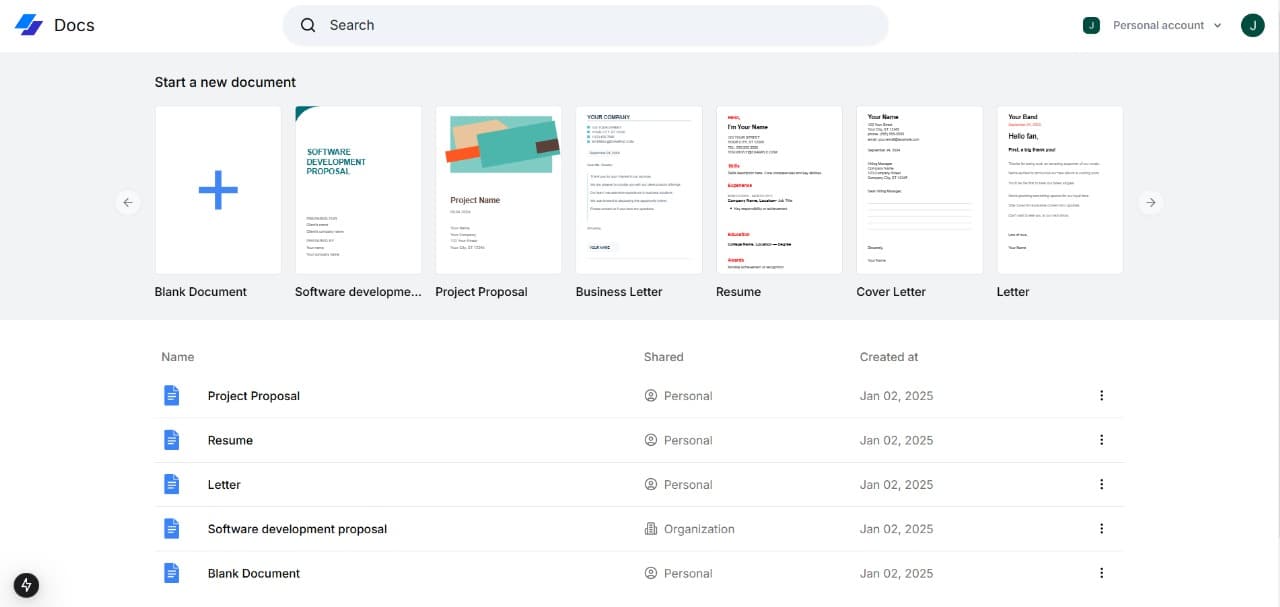Open the Letter document from the list
This screenshot has height=607, width=1280.
click(224, 484)
